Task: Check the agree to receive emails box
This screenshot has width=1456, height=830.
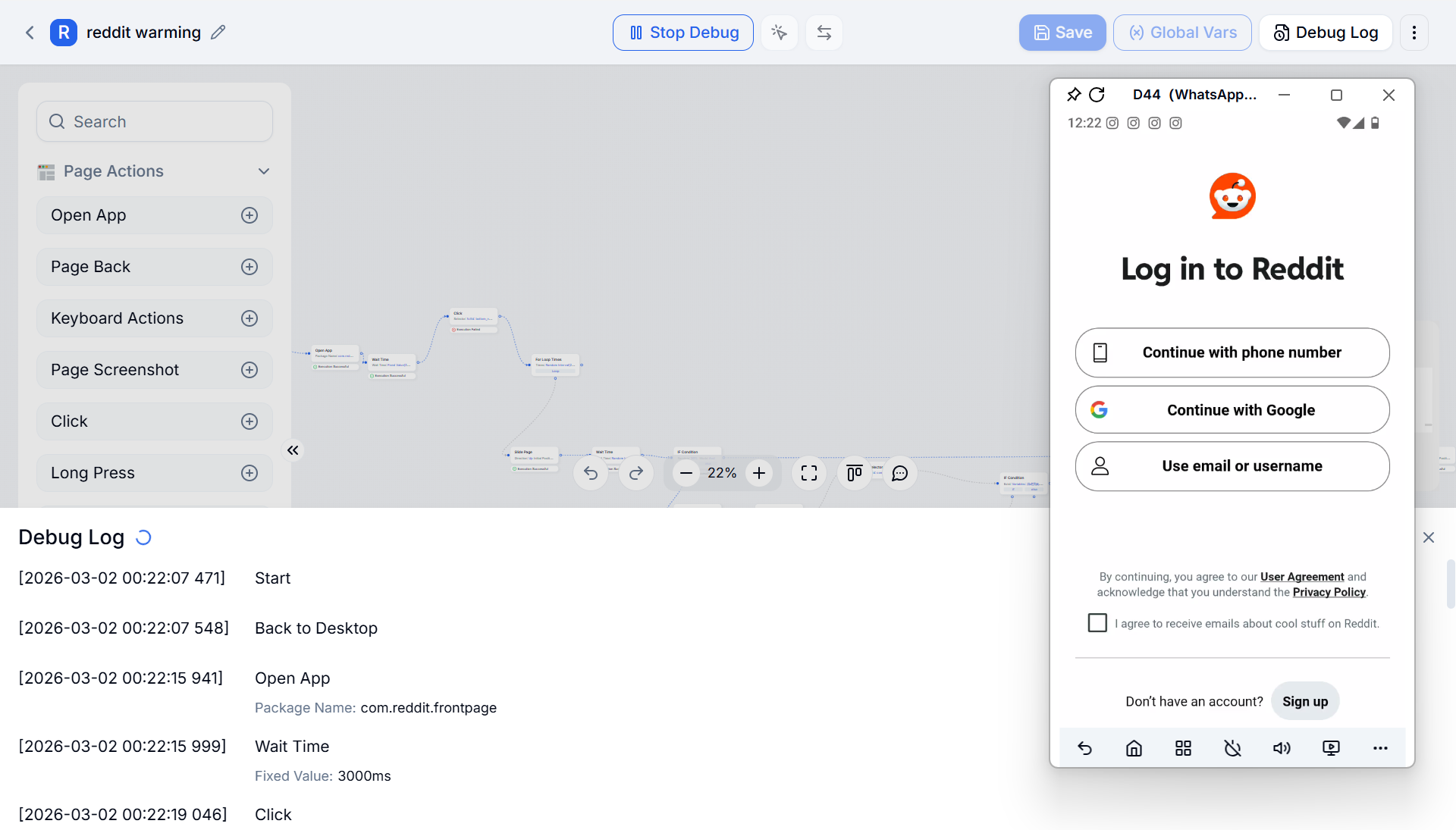Action: point(1097,623)
